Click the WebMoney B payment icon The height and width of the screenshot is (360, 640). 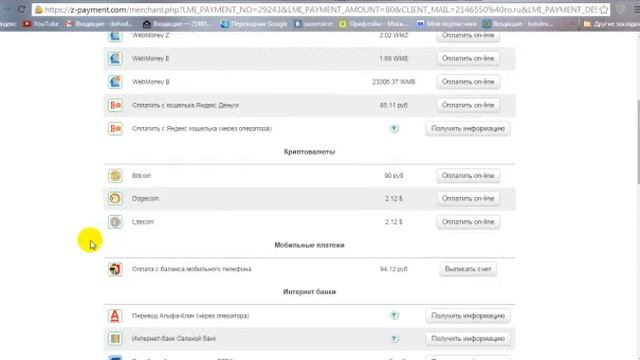tap(115, 82)
